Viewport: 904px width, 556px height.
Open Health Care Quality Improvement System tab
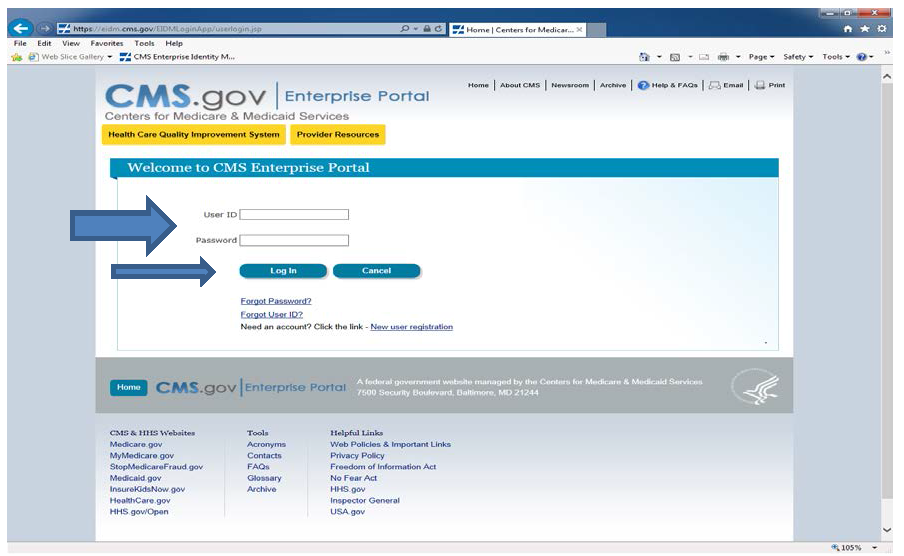pyautogui.click(x=194, y=134)
